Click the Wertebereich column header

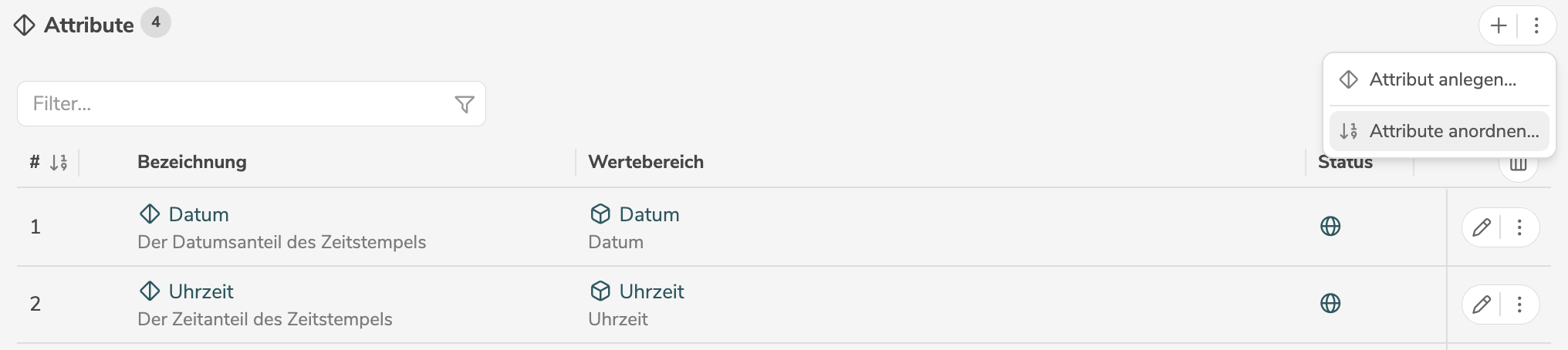pyautogui.click(x=646, y=162)
